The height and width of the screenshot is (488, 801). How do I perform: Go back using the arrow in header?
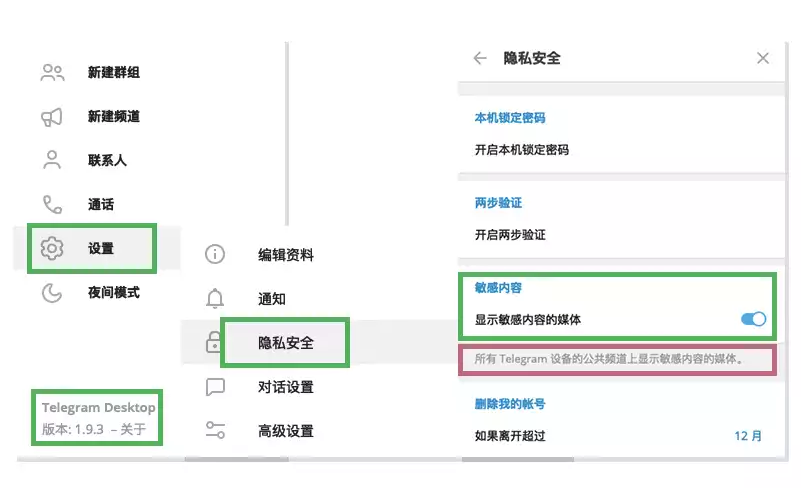click(480, 58)
